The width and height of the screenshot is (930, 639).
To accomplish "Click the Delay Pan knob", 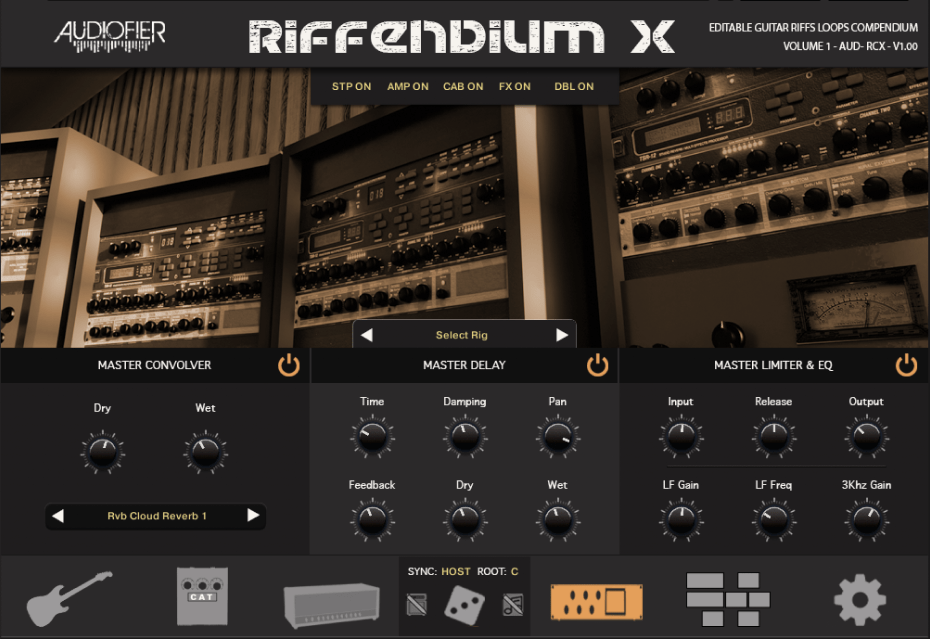I will [x=558, y=437].
